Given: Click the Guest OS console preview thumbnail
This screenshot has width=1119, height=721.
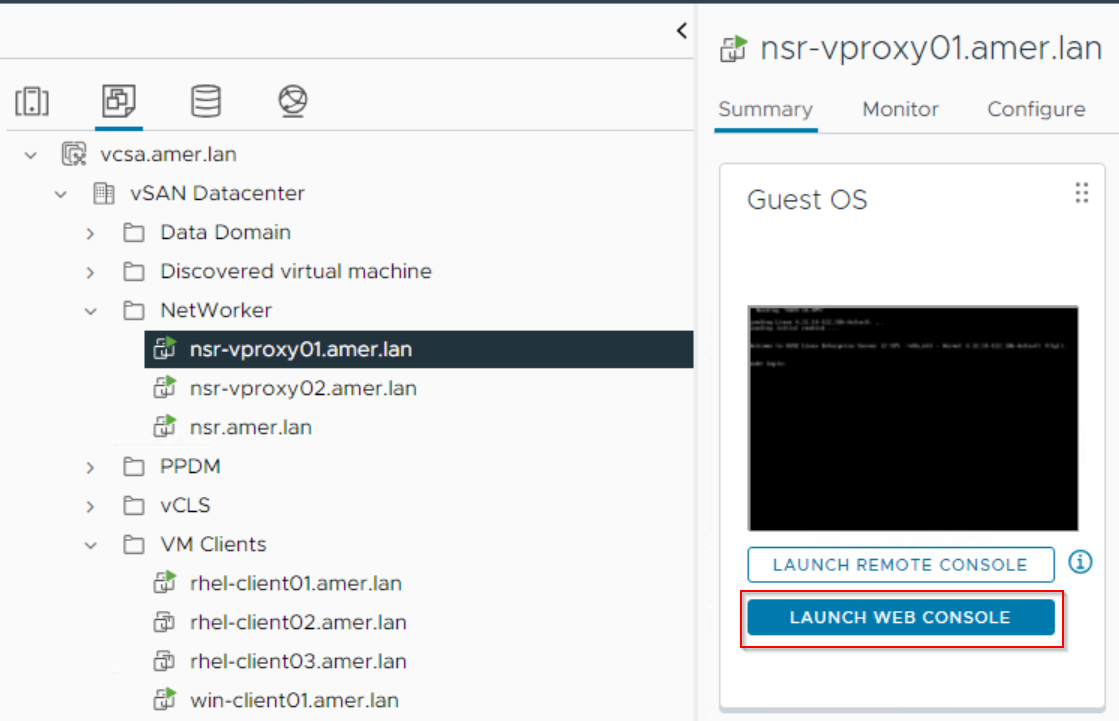Looking at the screenshot, I should (x=913, y=418).
